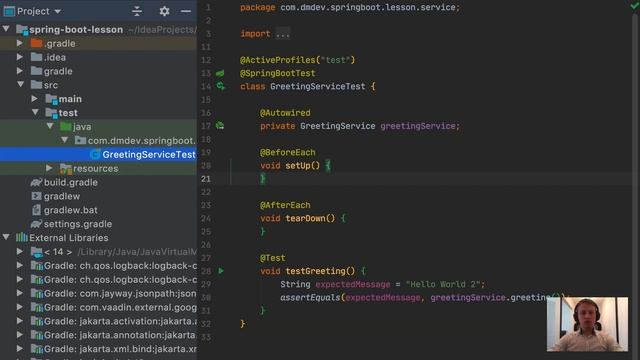Click run class gutter icon on line 14
This screenshot has width=640, height=360.
(220, 86)
